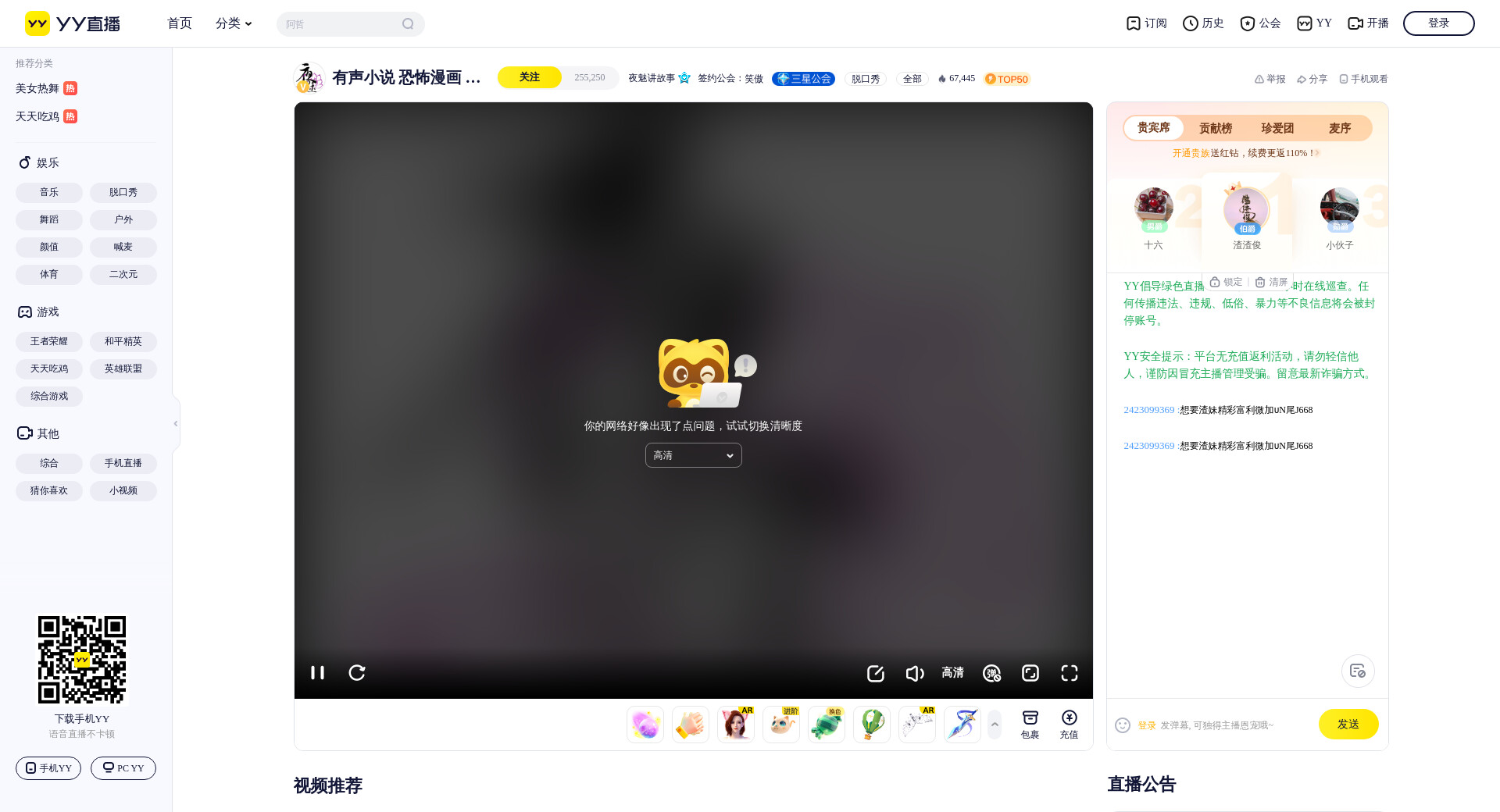The height and width of the screenshot is (812, 1500).
Task: Focus the search input field
Action: coord(341,24)
